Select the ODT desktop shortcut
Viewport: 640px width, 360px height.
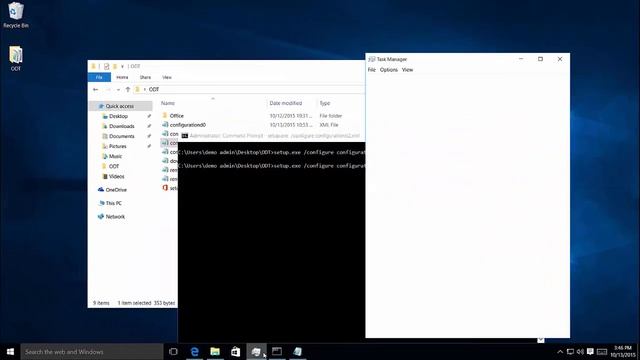16,59
